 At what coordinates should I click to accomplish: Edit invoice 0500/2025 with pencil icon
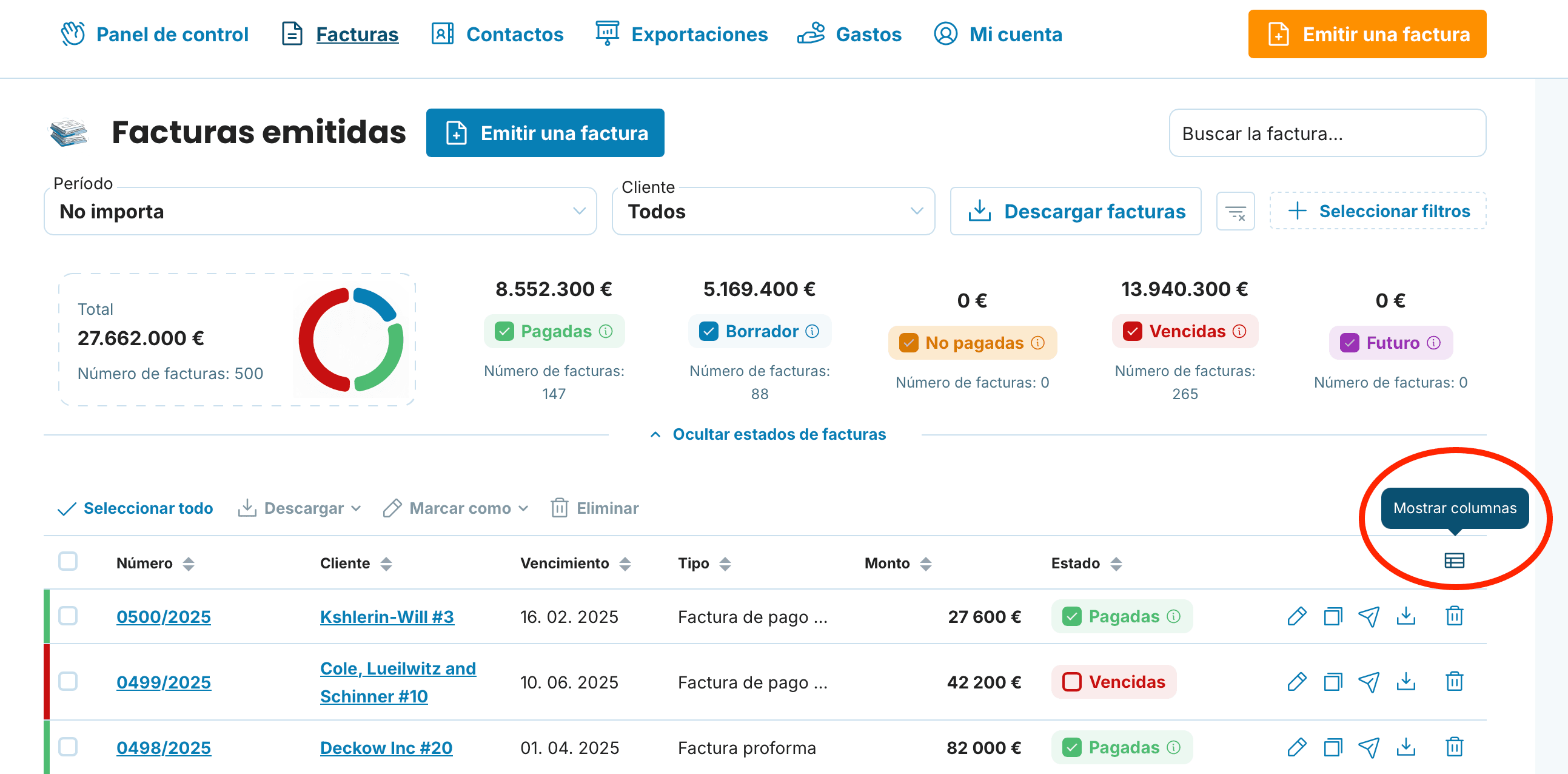1296,616
